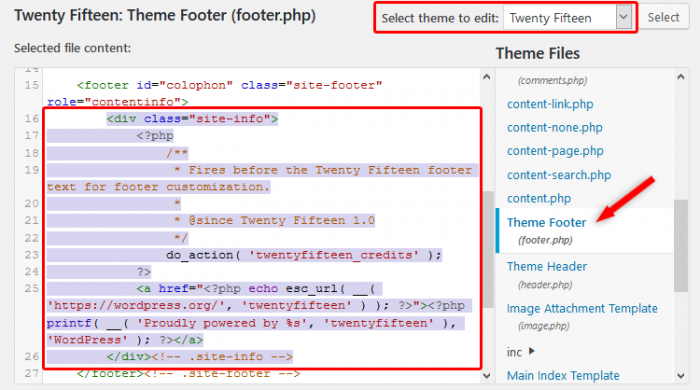This screenshot has width=700, height=390.
Task: Click the code editor scroll-down arrow
Action: pos(487,376)
